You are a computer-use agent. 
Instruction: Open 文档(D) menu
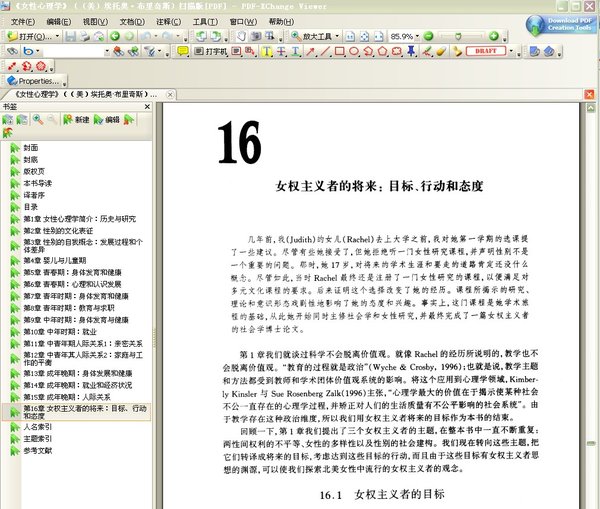[x=132, y=22]
